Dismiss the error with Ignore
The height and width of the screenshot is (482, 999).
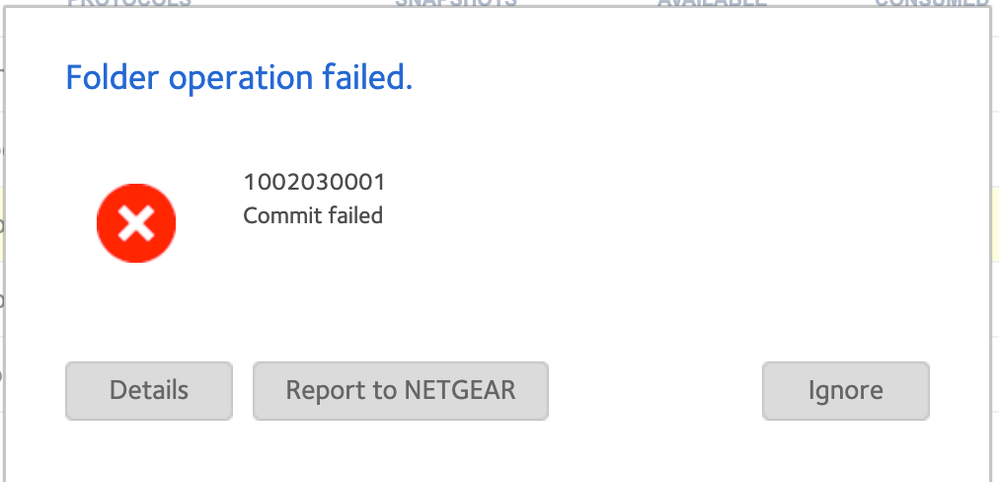(x=845, y=390)
